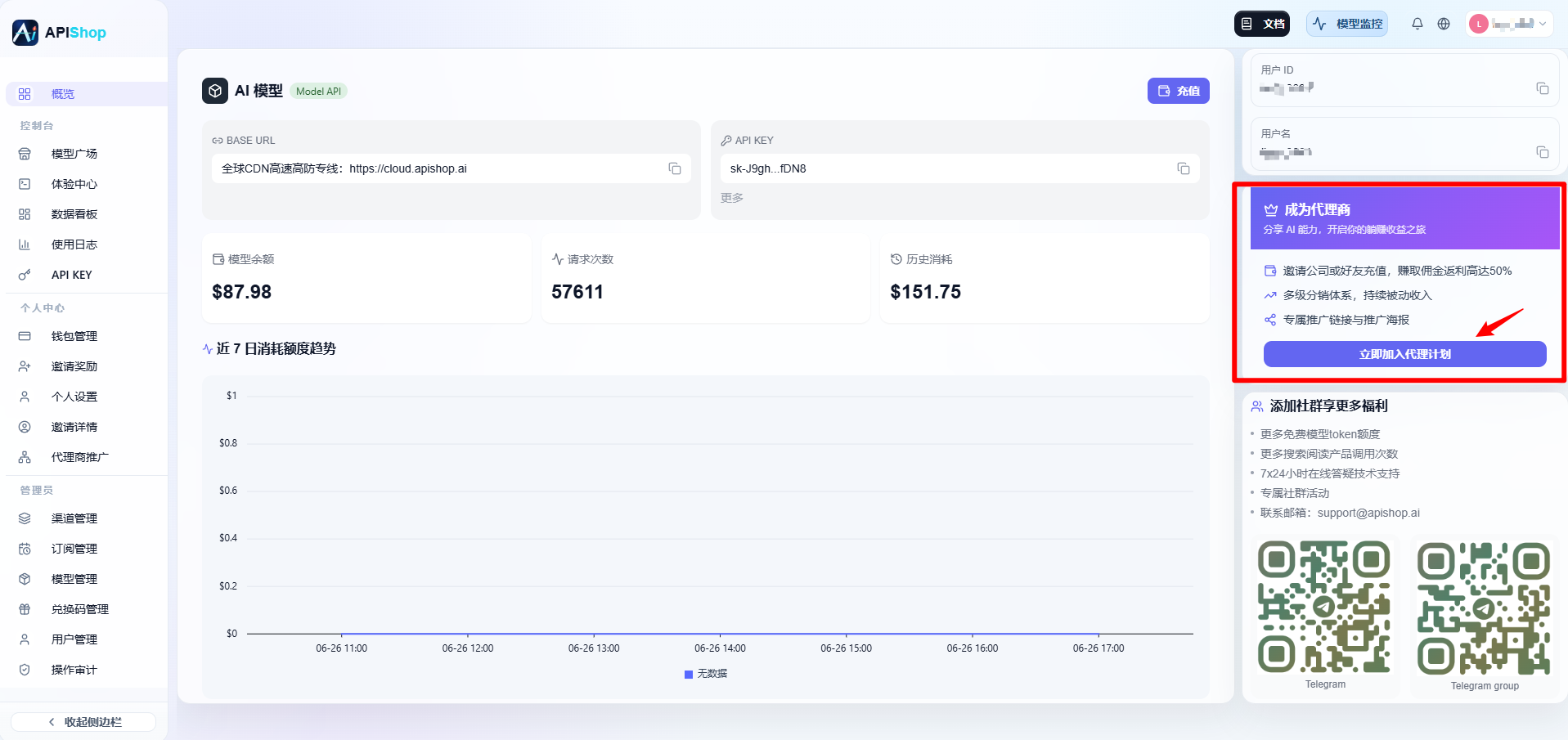The image size is (1568, 740).
Task: Open 渠道管理 in admin section
Action: [86, 518]
